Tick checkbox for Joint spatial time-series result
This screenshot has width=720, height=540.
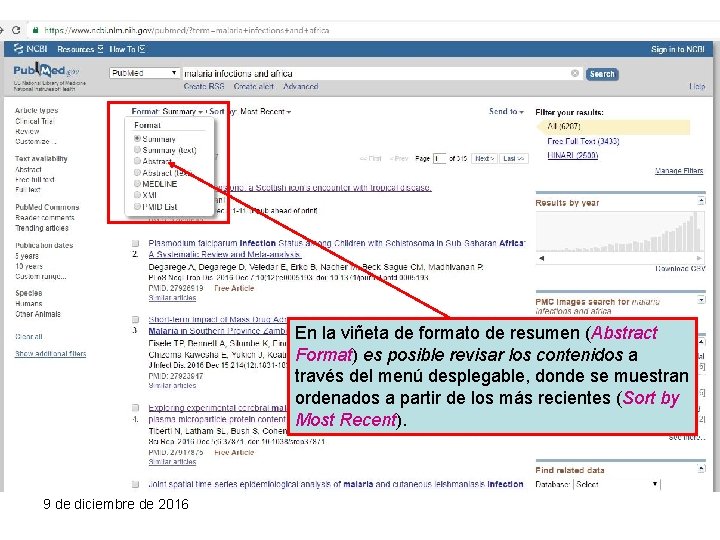(x=135, y=484)
